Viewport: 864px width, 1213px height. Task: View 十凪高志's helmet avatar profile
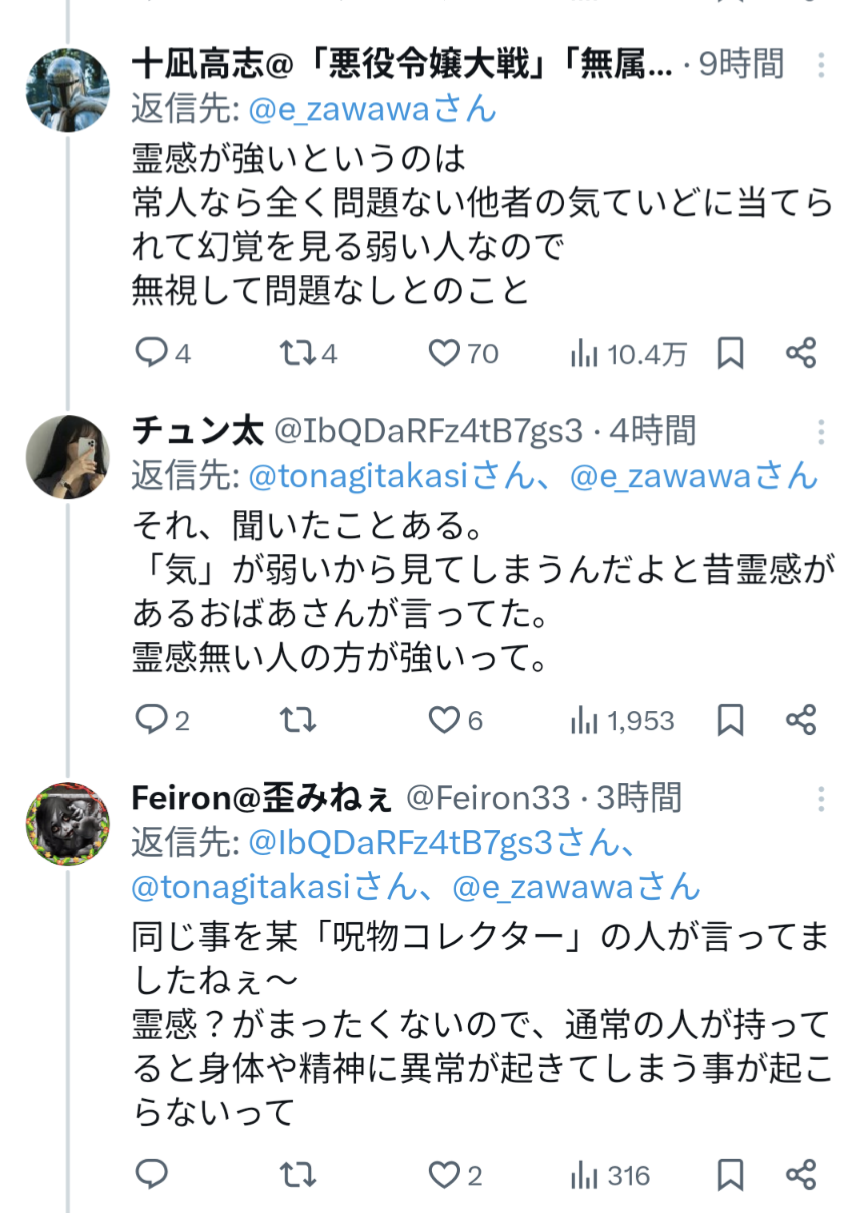pos(67,90)
